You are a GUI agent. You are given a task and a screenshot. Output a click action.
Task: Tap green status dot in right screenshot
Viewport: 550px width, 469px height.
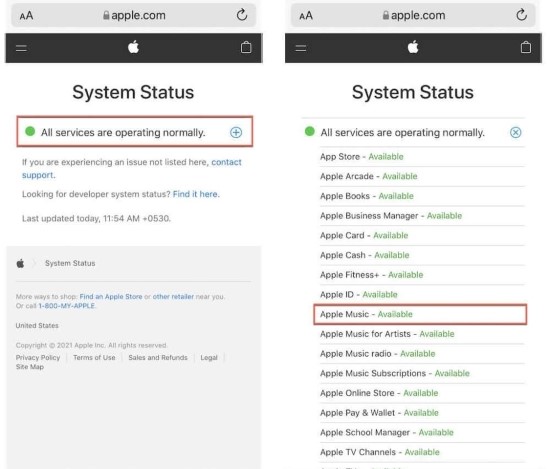[310, 132]
